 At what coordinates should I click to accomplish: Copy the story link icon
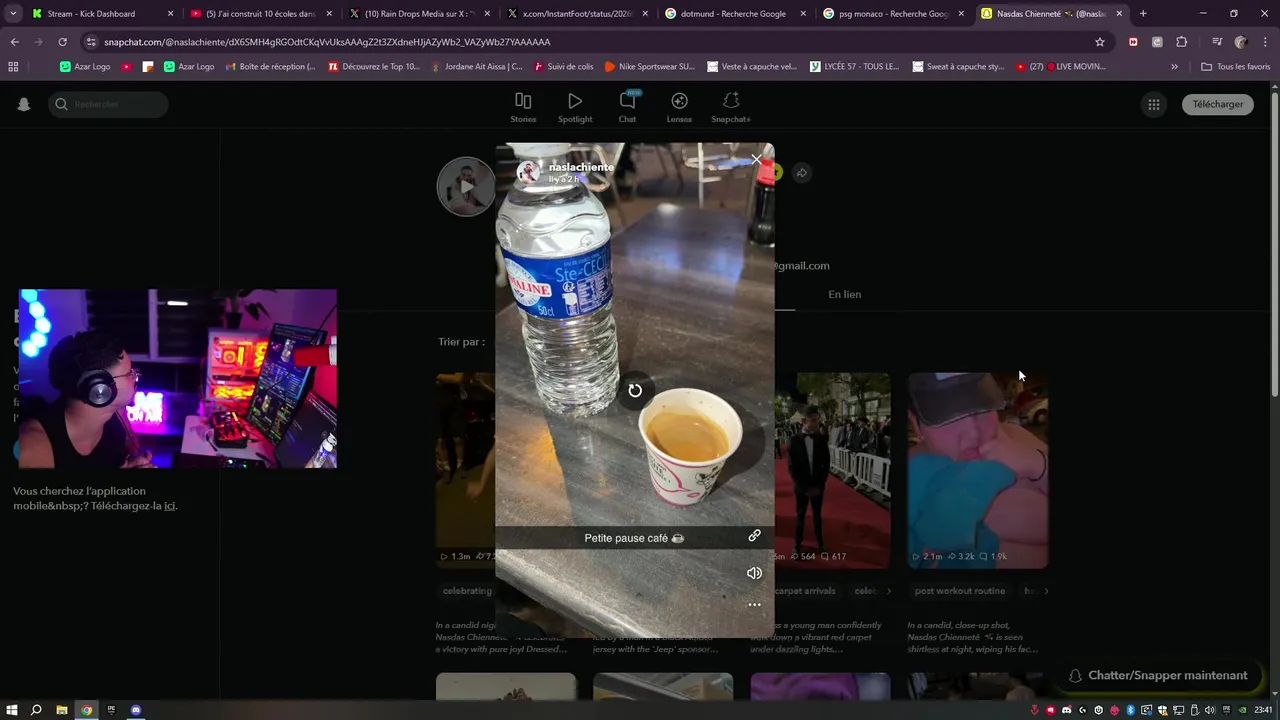tap(754, 536)
